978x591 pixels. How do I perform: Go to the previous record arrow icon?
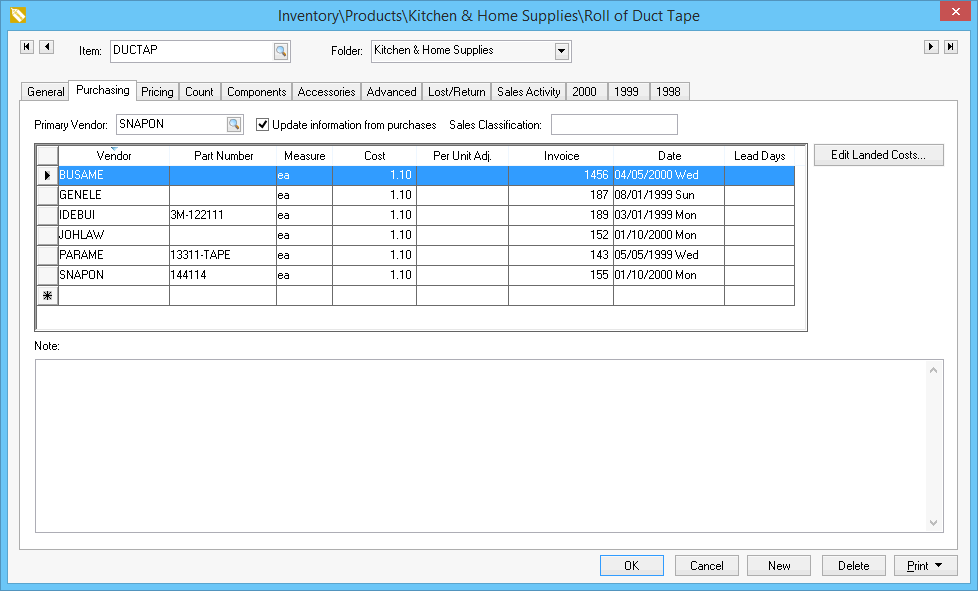tap(46, 47)
